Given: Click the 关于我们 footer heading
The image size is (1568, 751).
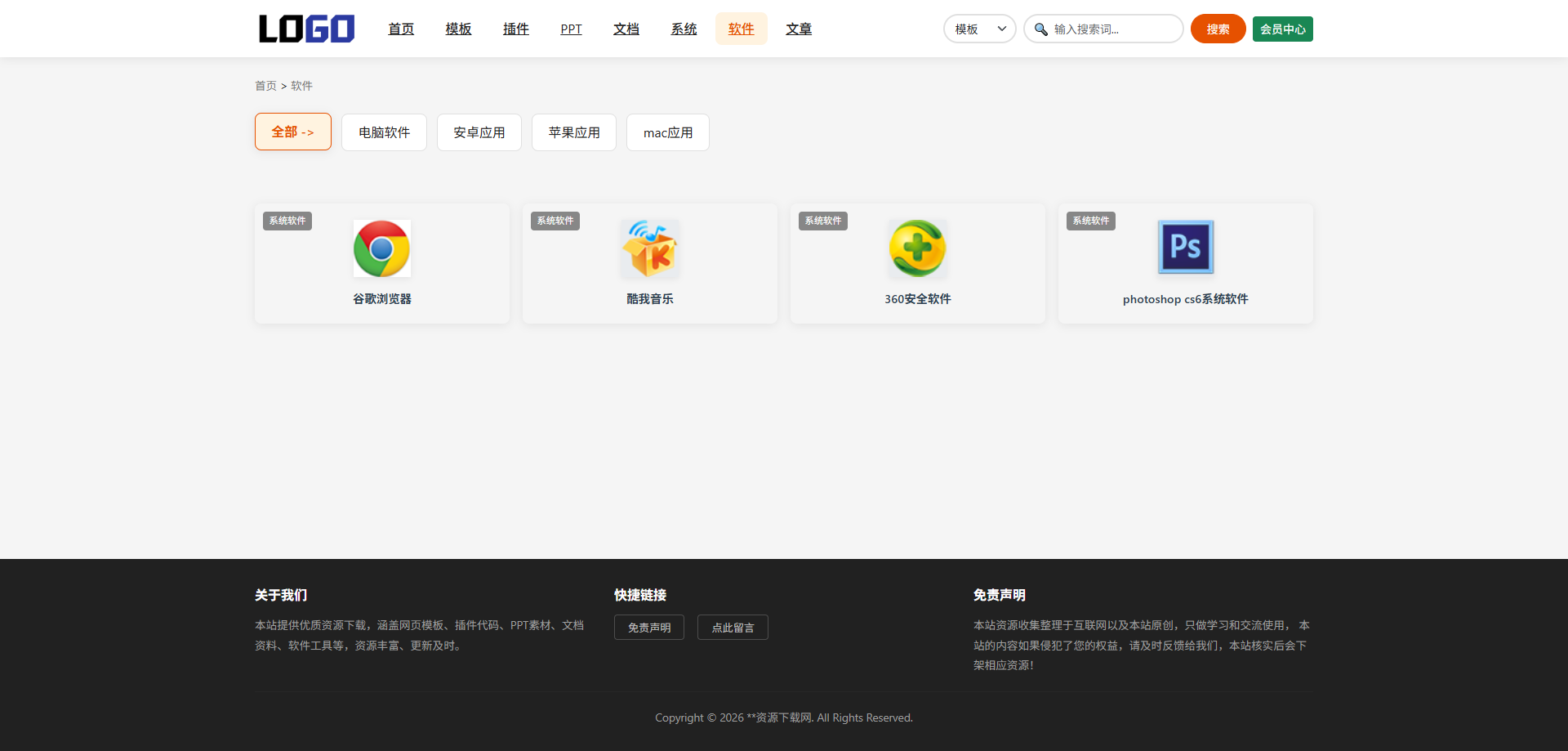Looking at the screenshot, I should pyautogui.click(x=281, y=595).
